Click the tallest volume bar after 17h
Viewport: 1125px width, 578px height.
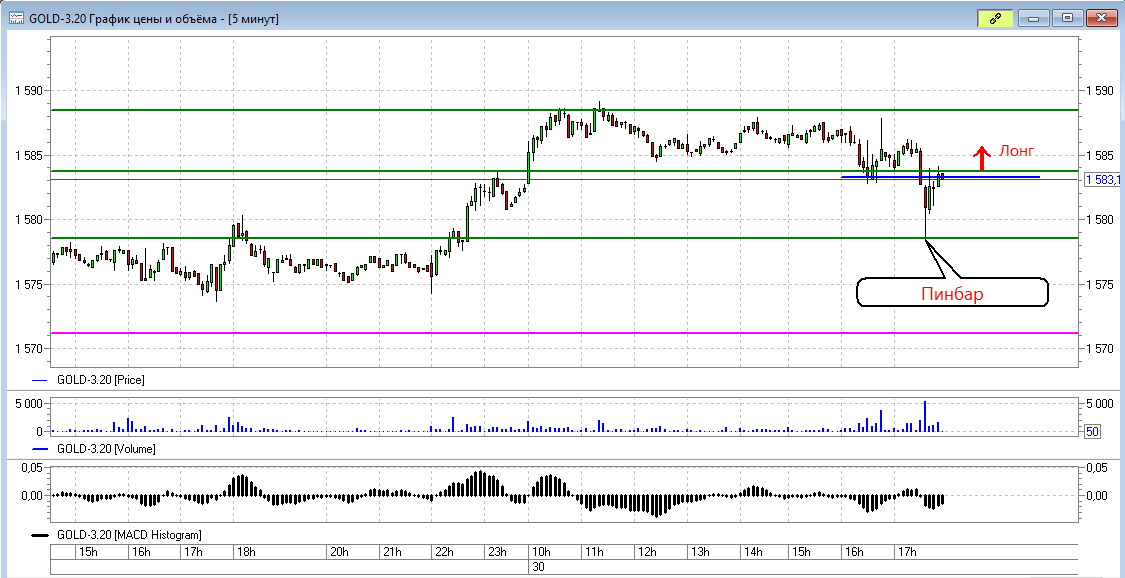[925, 416]
